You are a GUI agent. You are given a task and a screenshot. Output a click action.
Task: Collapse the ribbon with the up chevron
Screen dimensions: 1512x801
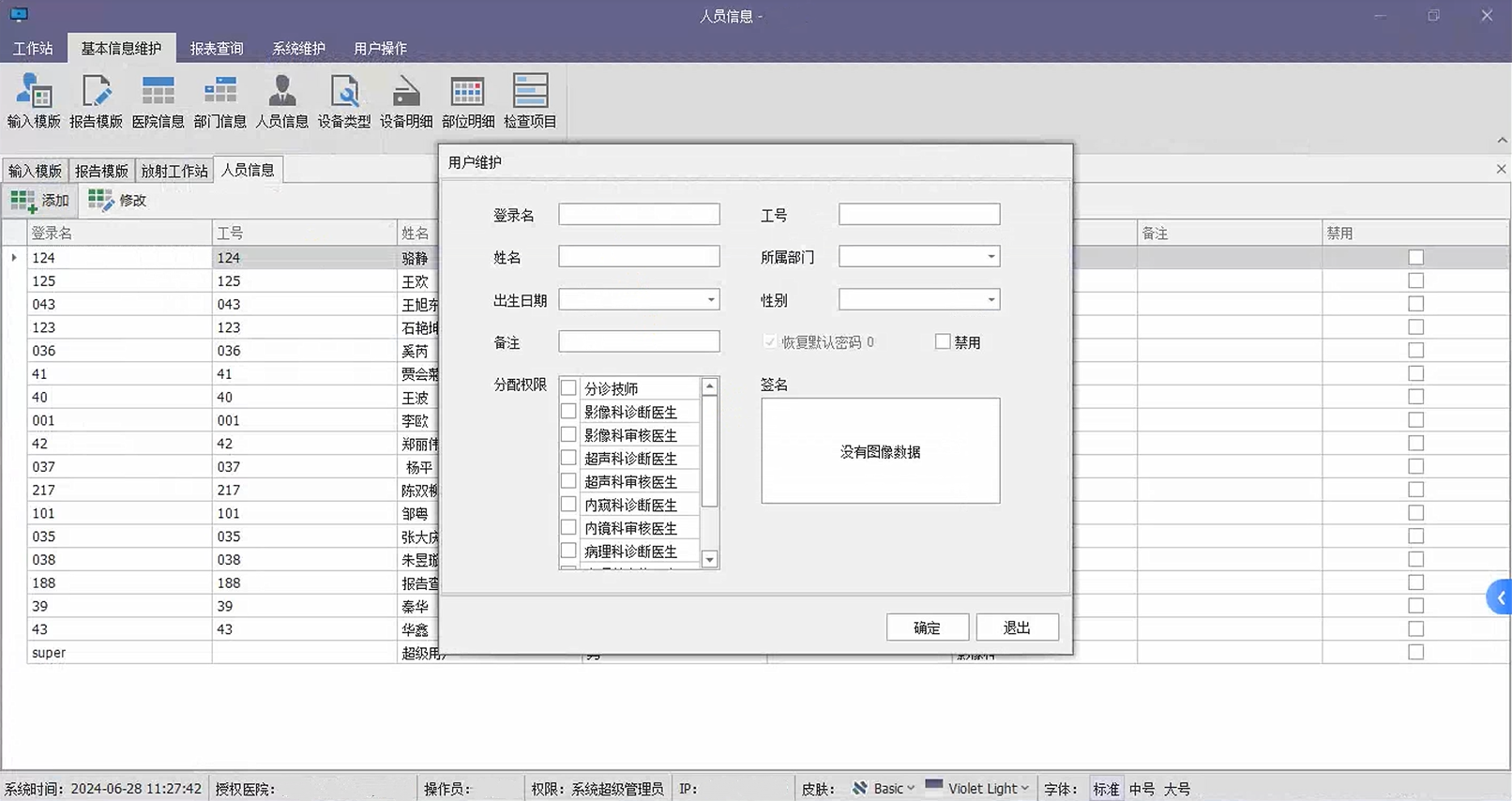pos(1503,141)
